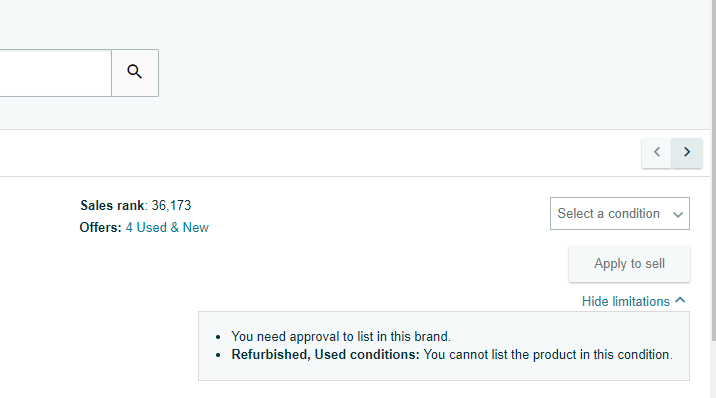This screenshot has width=716, height=398.
Task: Click the Apply to sell button
Action: [x=629, y=264]
